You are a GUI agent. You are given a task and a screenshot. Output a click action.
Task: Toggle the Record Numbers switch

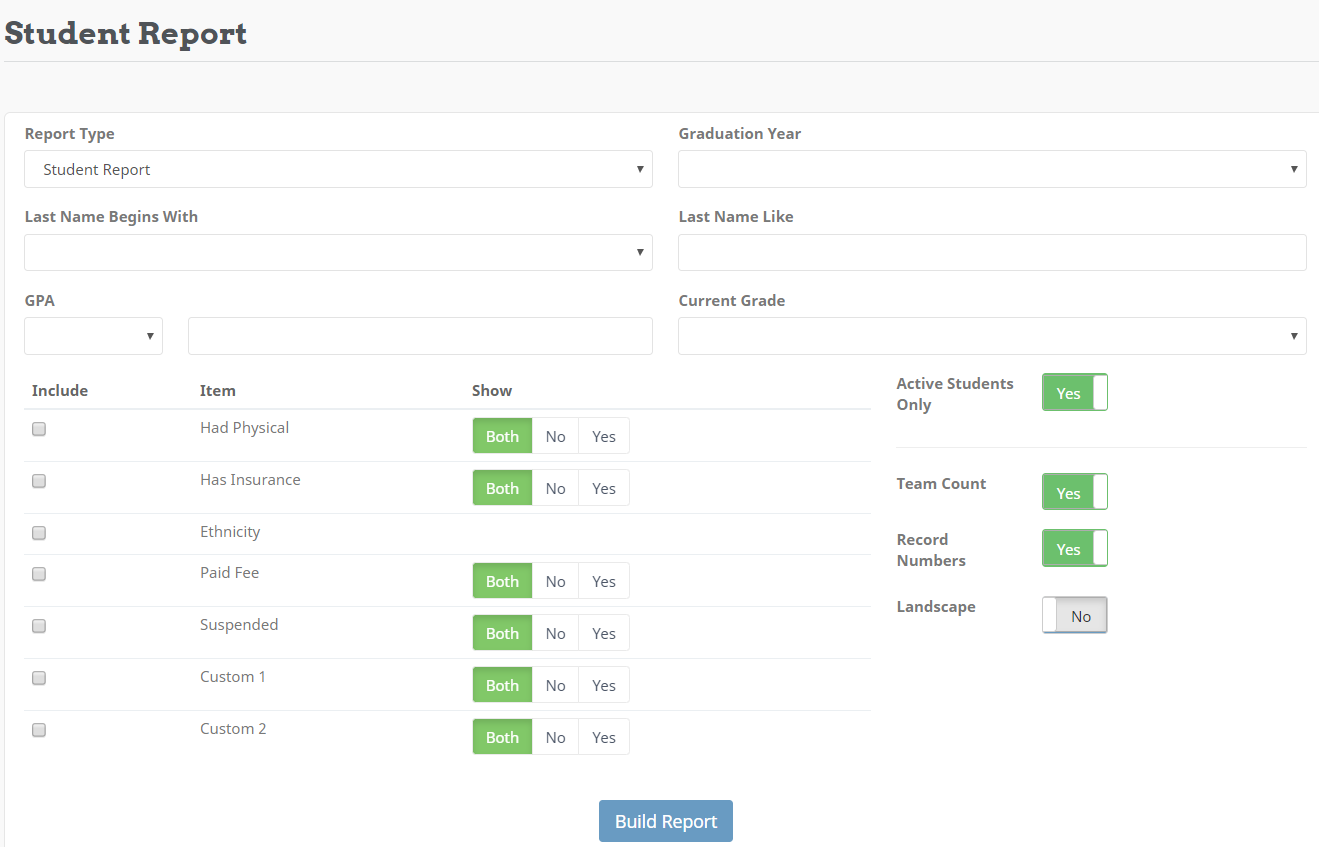tap(1074, 548)
